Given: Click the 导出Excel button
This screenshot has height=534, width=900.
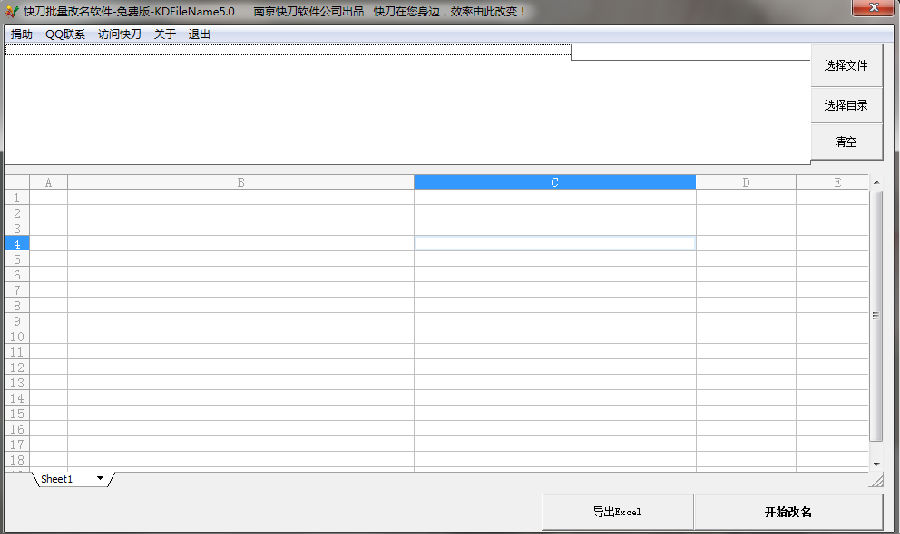Looking at the screenshot, I should pyautogui.click(x=618, y=511).
